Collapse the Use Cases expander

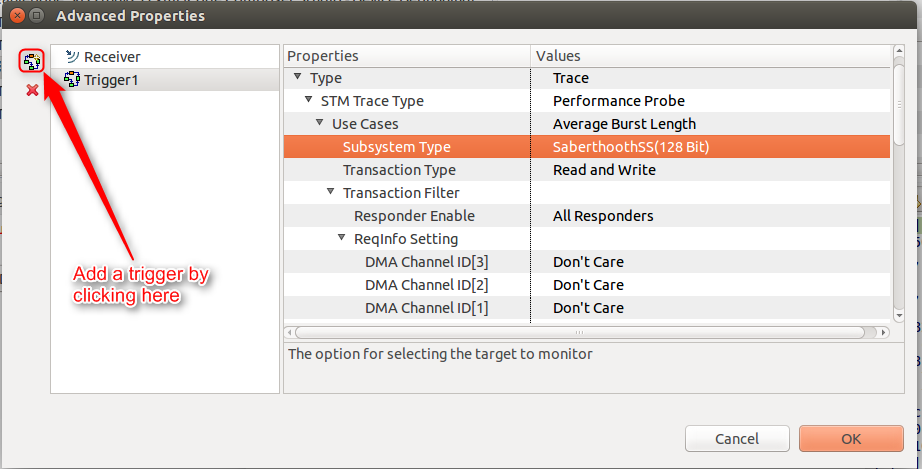[x=319, y=123]
